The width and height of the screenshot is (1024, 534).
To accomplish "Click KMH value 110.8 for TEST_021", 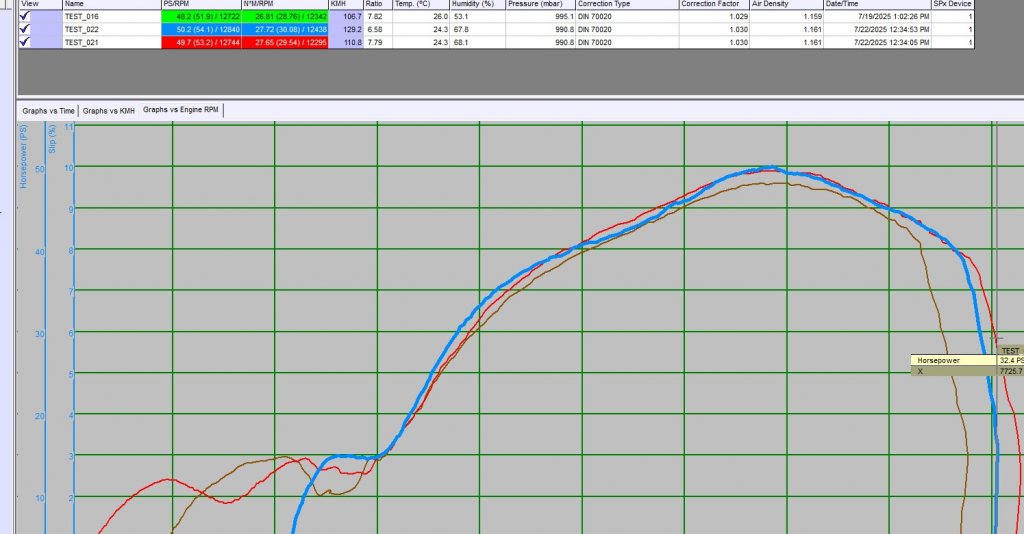I will (x=352, y=42).
